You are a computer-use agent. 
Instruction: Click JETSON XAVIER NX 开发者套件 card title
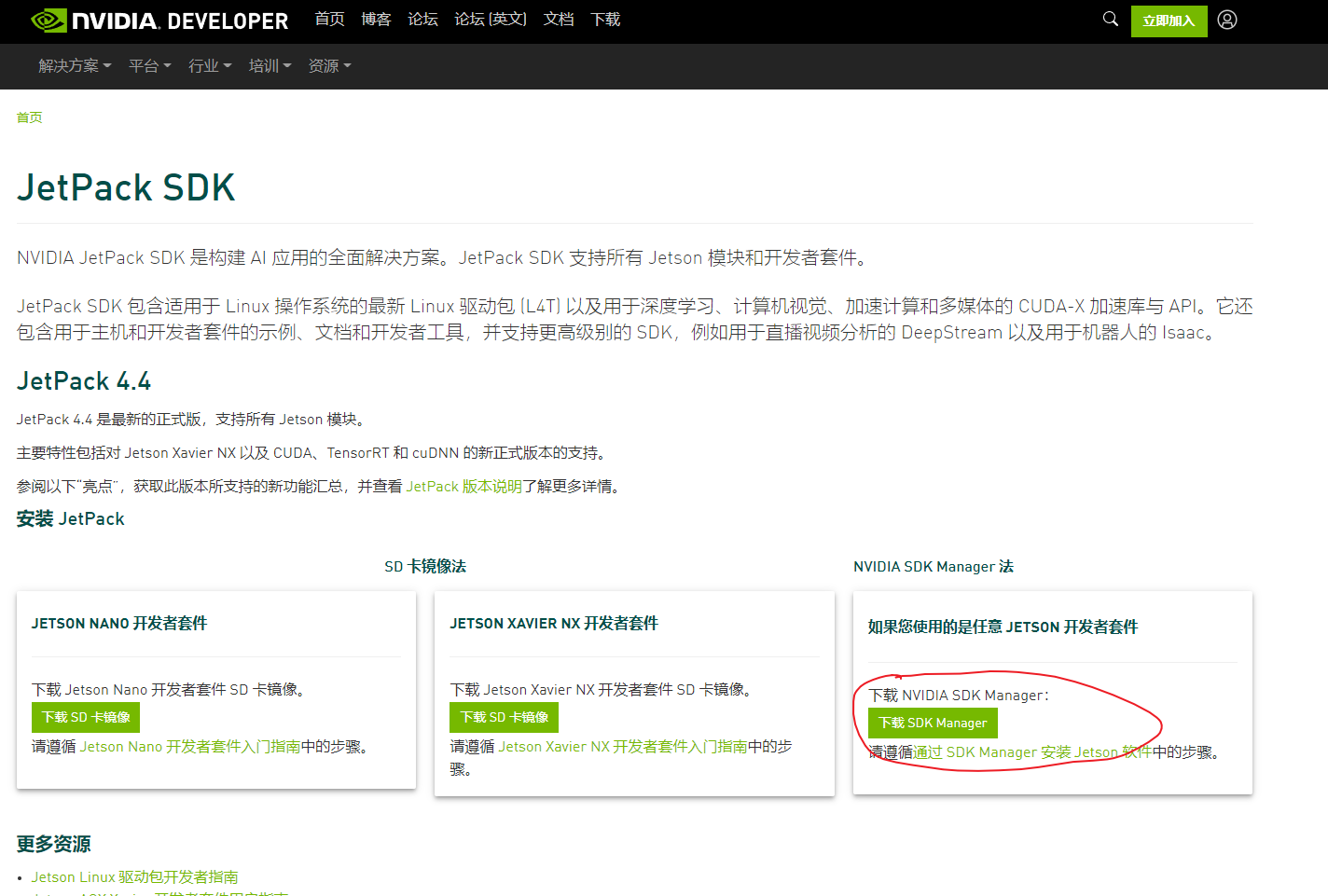[554, 624]
